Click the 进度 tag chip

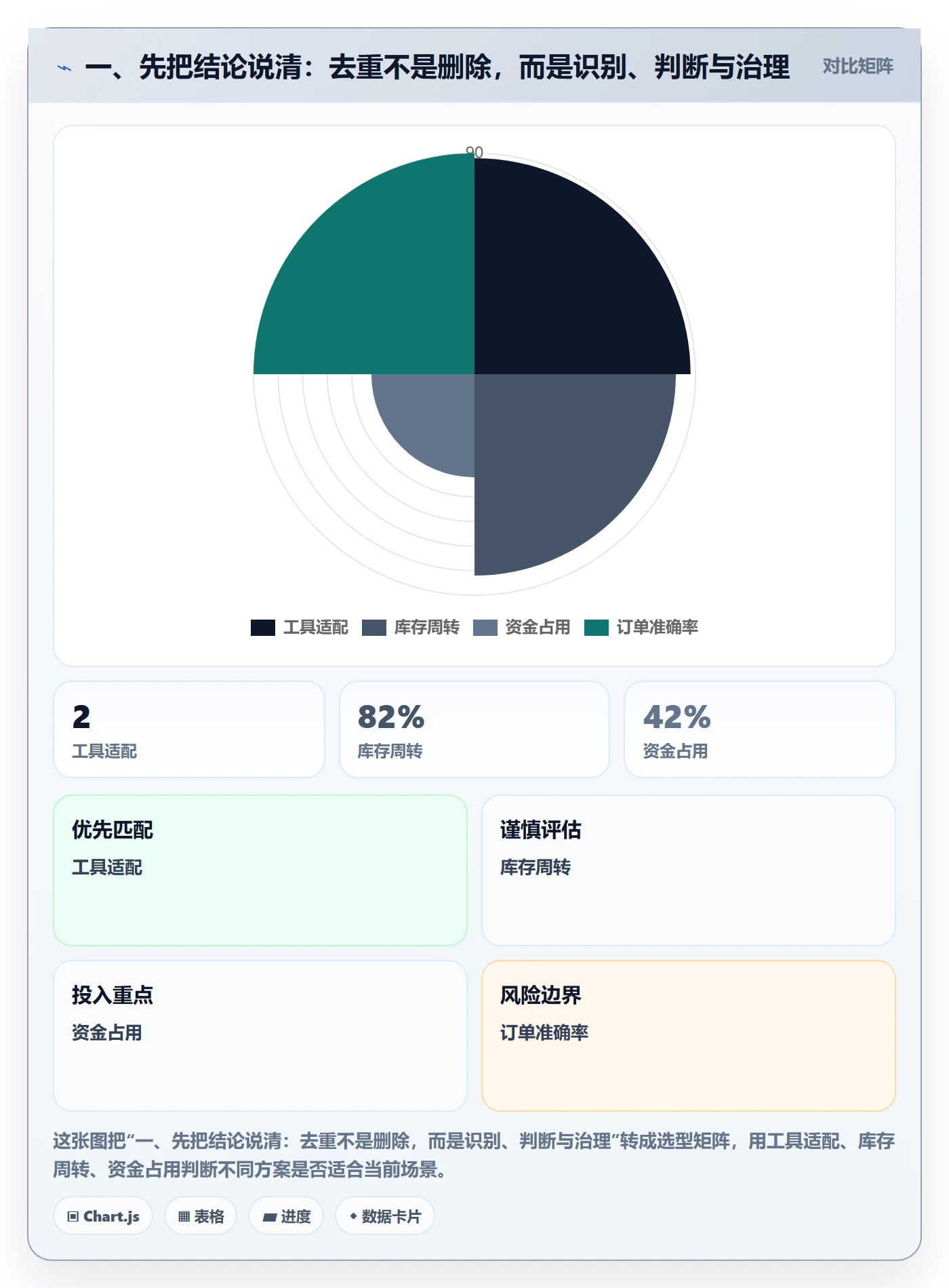point(286,1216)
